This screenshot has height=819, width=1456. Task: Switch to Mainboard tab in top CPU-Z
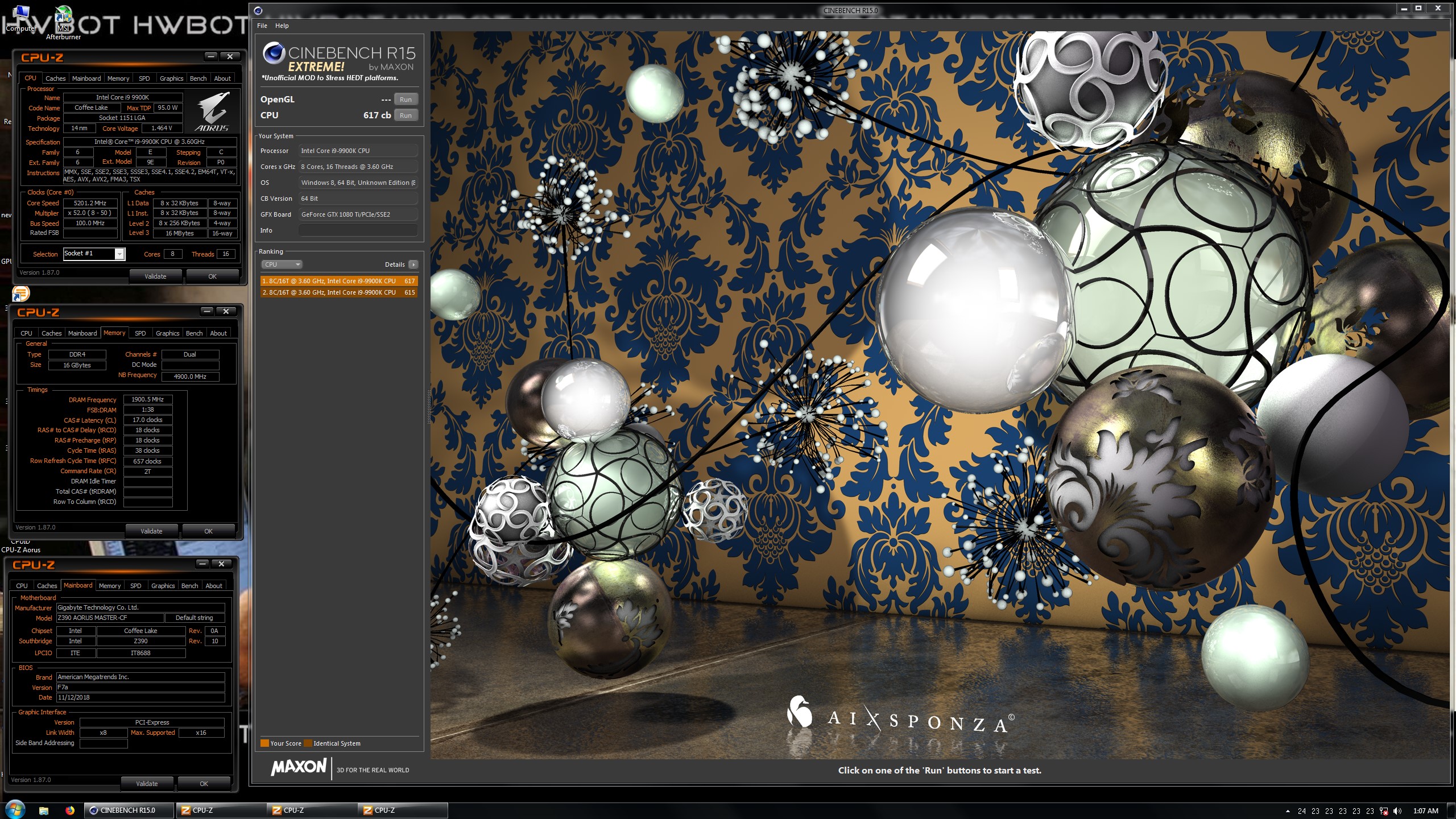click(x=86, y=78)
